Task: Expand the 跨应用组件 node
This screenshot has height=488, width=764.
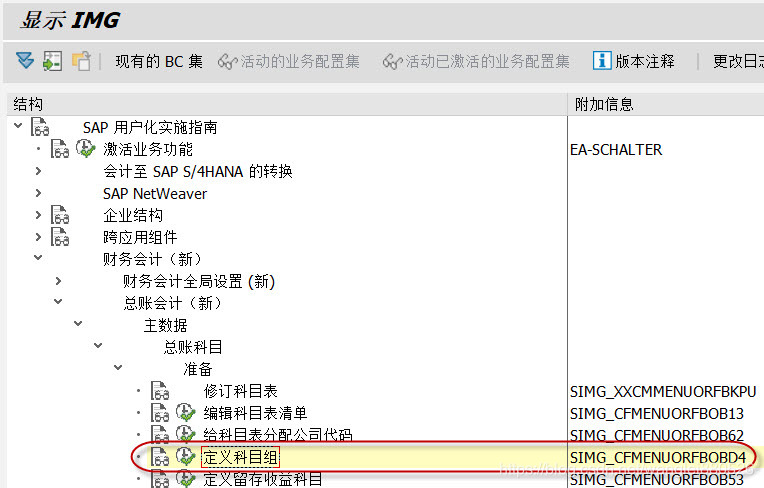Action: click(38, 237)
